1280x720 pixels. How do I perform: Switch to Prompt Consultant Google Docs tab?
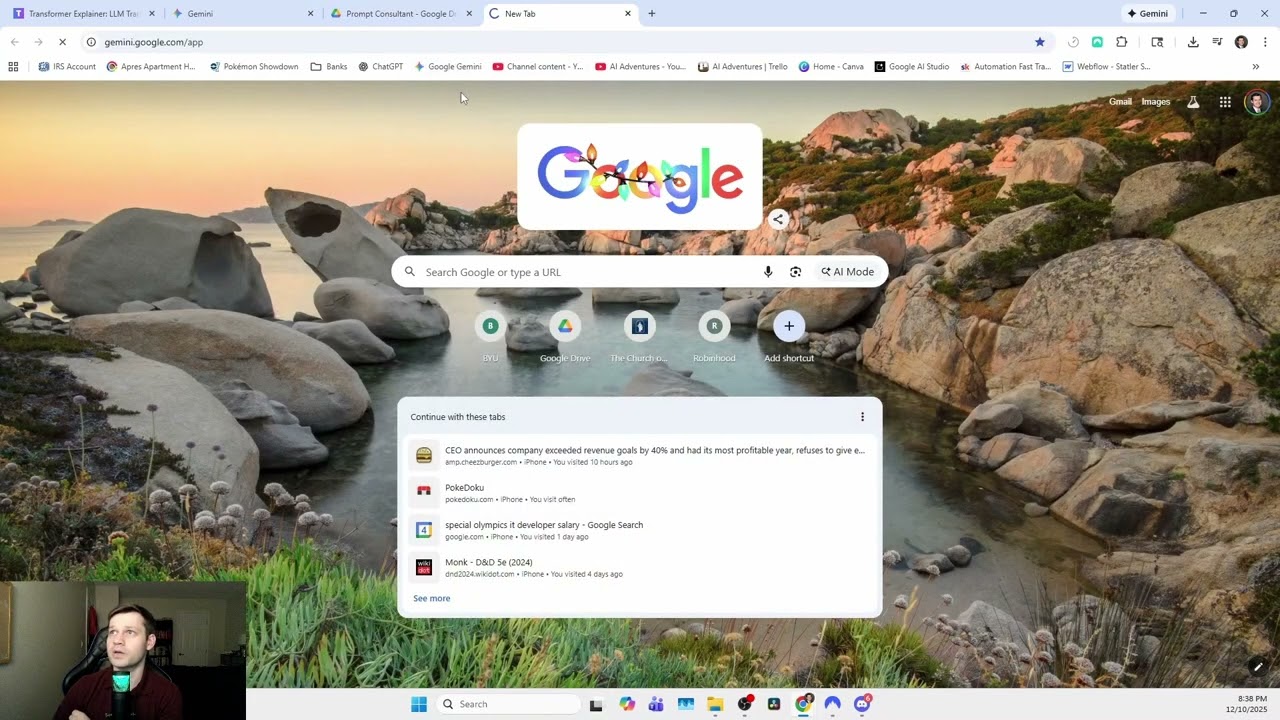click(401, 14)
